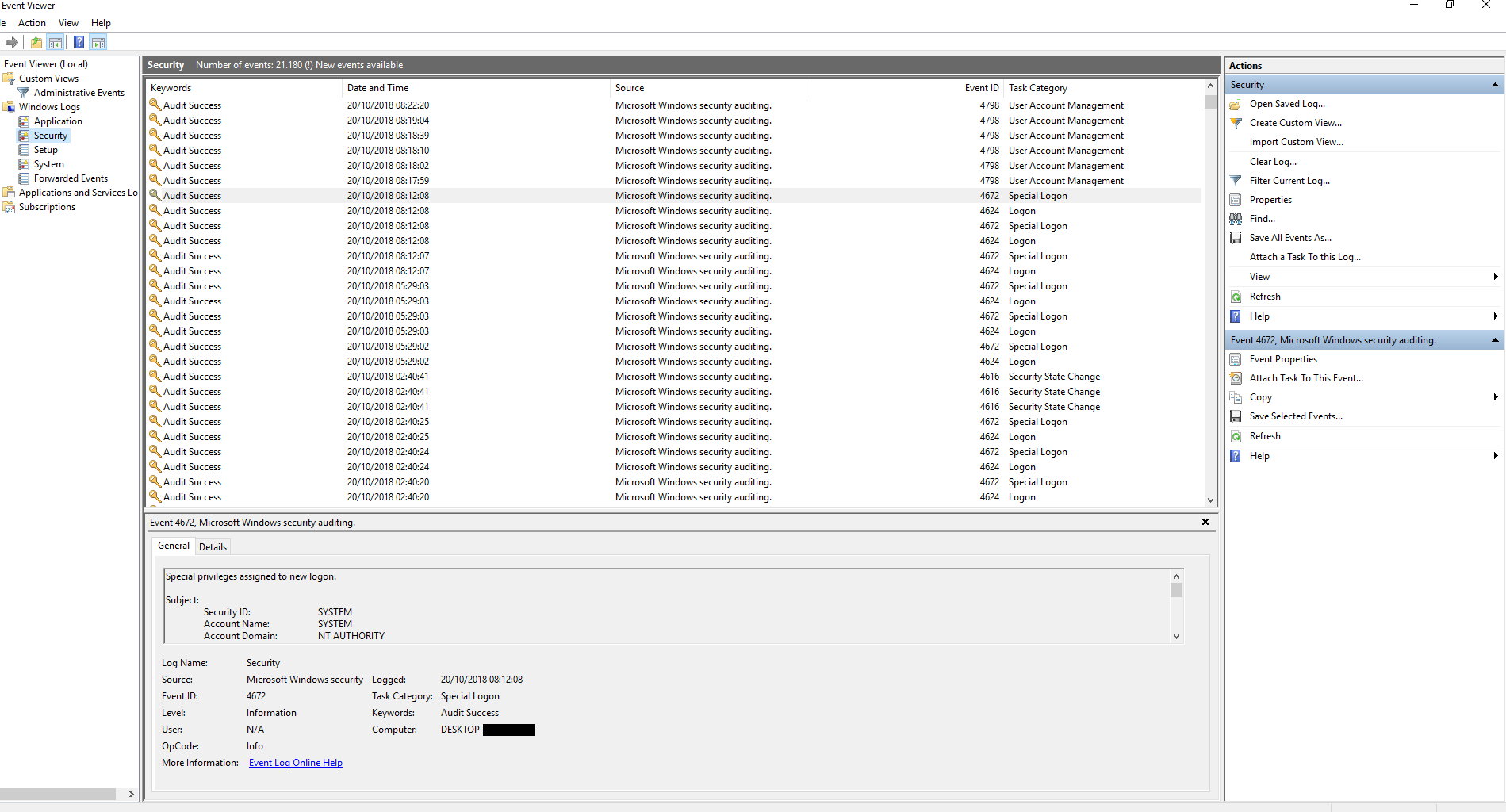Click the Application log icon in tree
The image size is (1506, 812).
click(24, 121)
